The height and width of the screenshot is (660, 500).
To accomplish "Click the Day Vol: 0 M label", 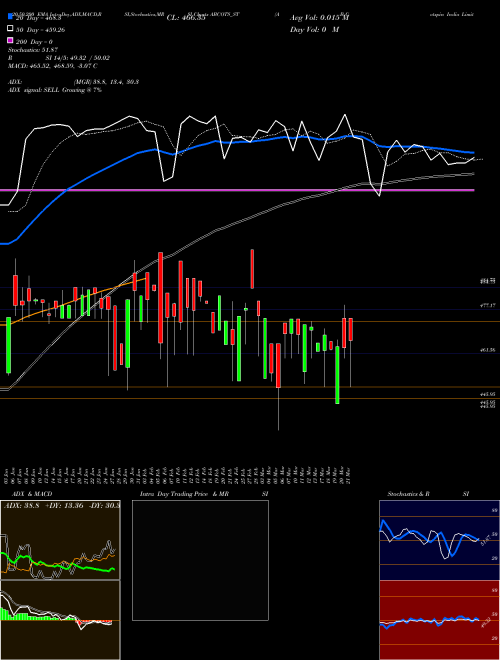I will 314,30.
